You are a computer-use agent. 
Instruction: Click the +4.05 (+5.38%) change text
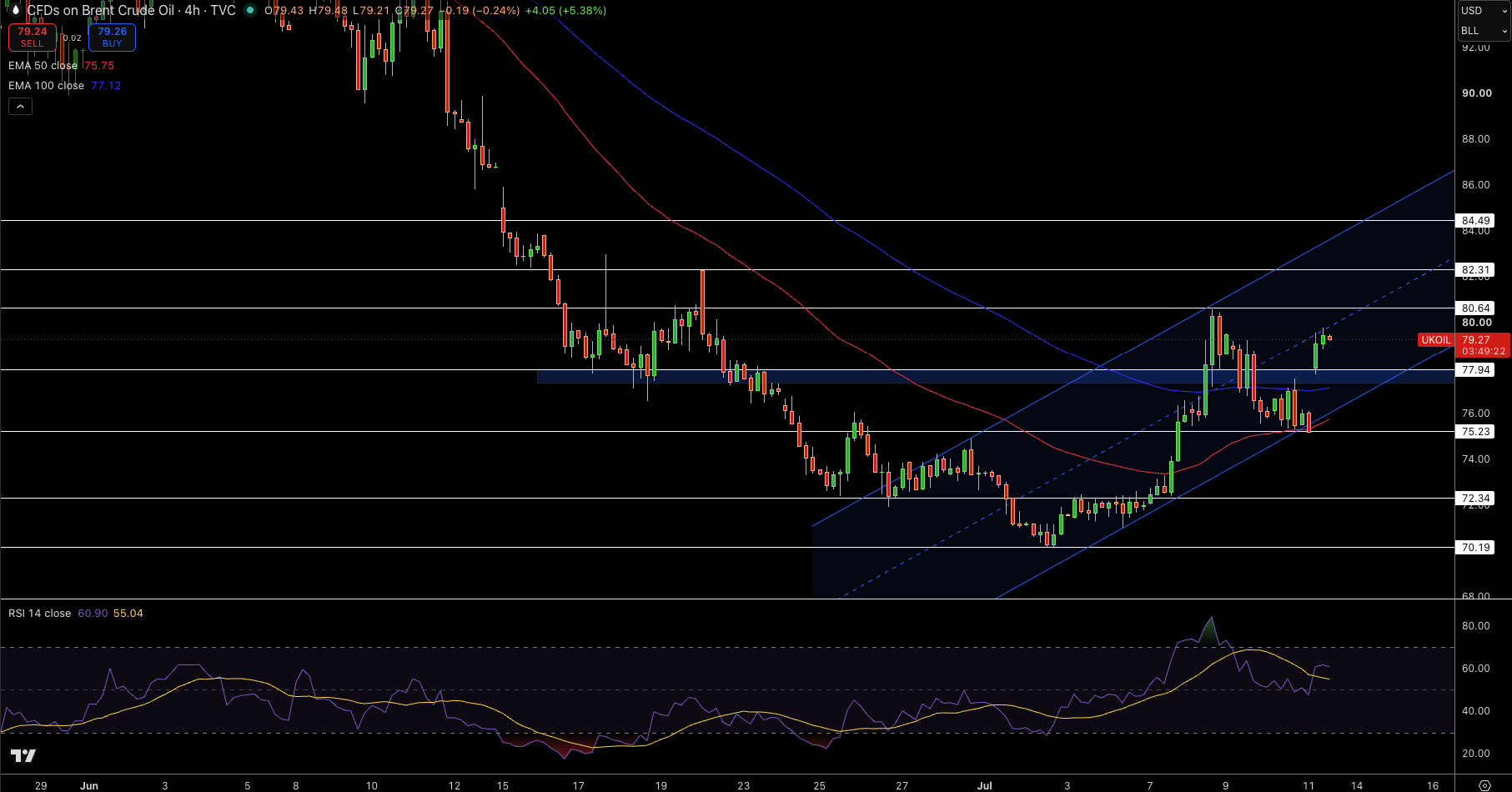[x=565, y=10]
